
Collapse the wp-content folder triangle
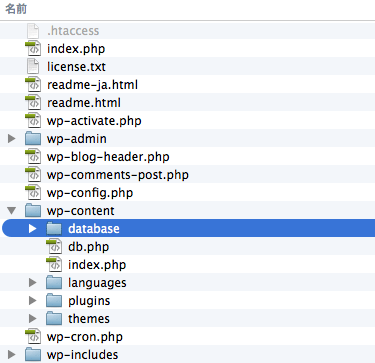tap(12, 211)
